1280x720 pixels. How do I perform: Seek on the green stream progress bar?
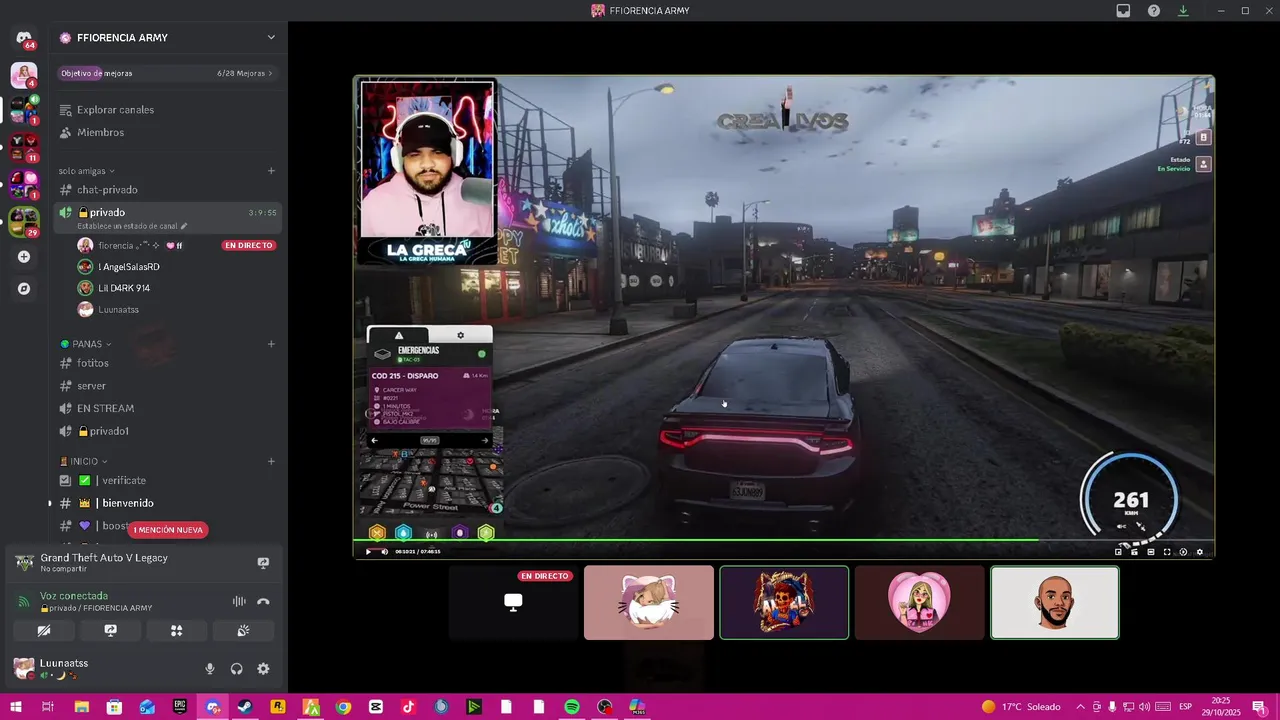[784, 541]
